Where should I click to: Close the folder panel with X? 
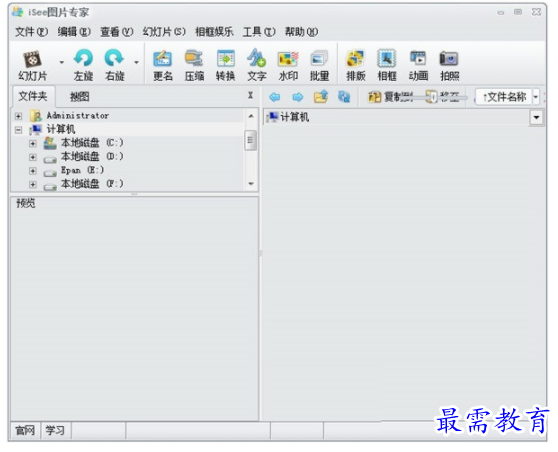tap(251, 95)
